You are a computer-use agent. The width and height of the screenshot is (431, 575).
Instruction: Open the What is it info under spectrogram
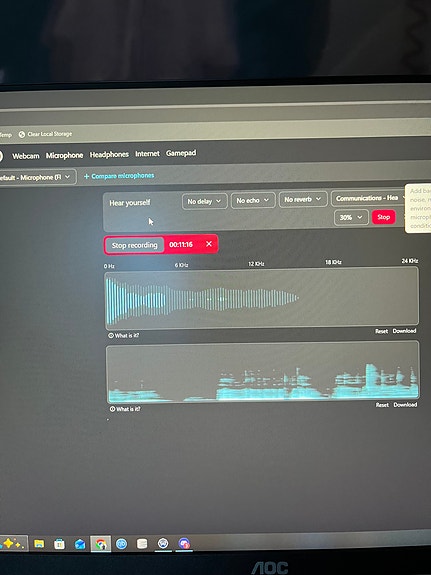pos(125,409)
